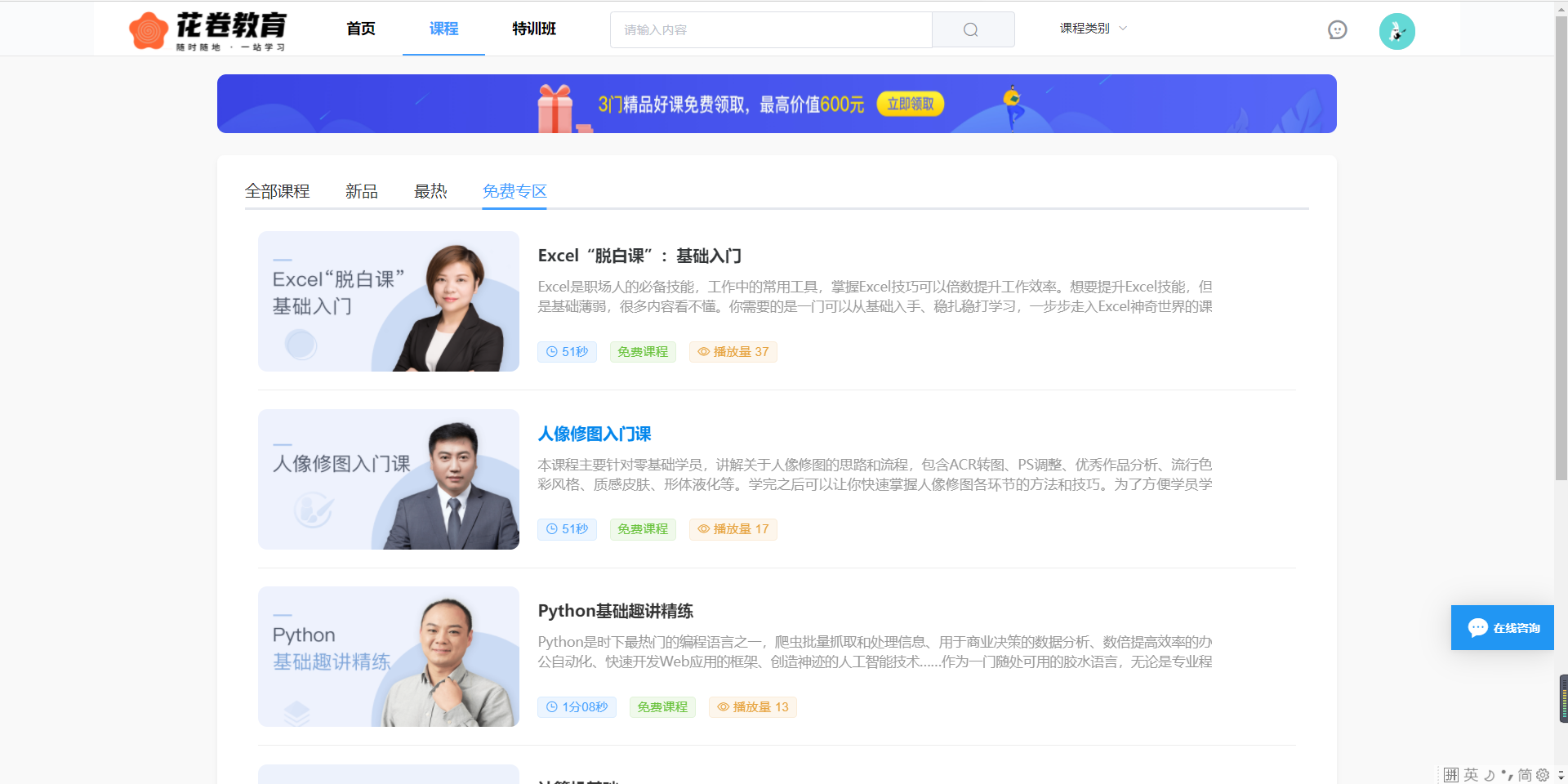Focus the 请输入内容 search field
This screenshot has height=784, width=1568.
click(771, 29)
